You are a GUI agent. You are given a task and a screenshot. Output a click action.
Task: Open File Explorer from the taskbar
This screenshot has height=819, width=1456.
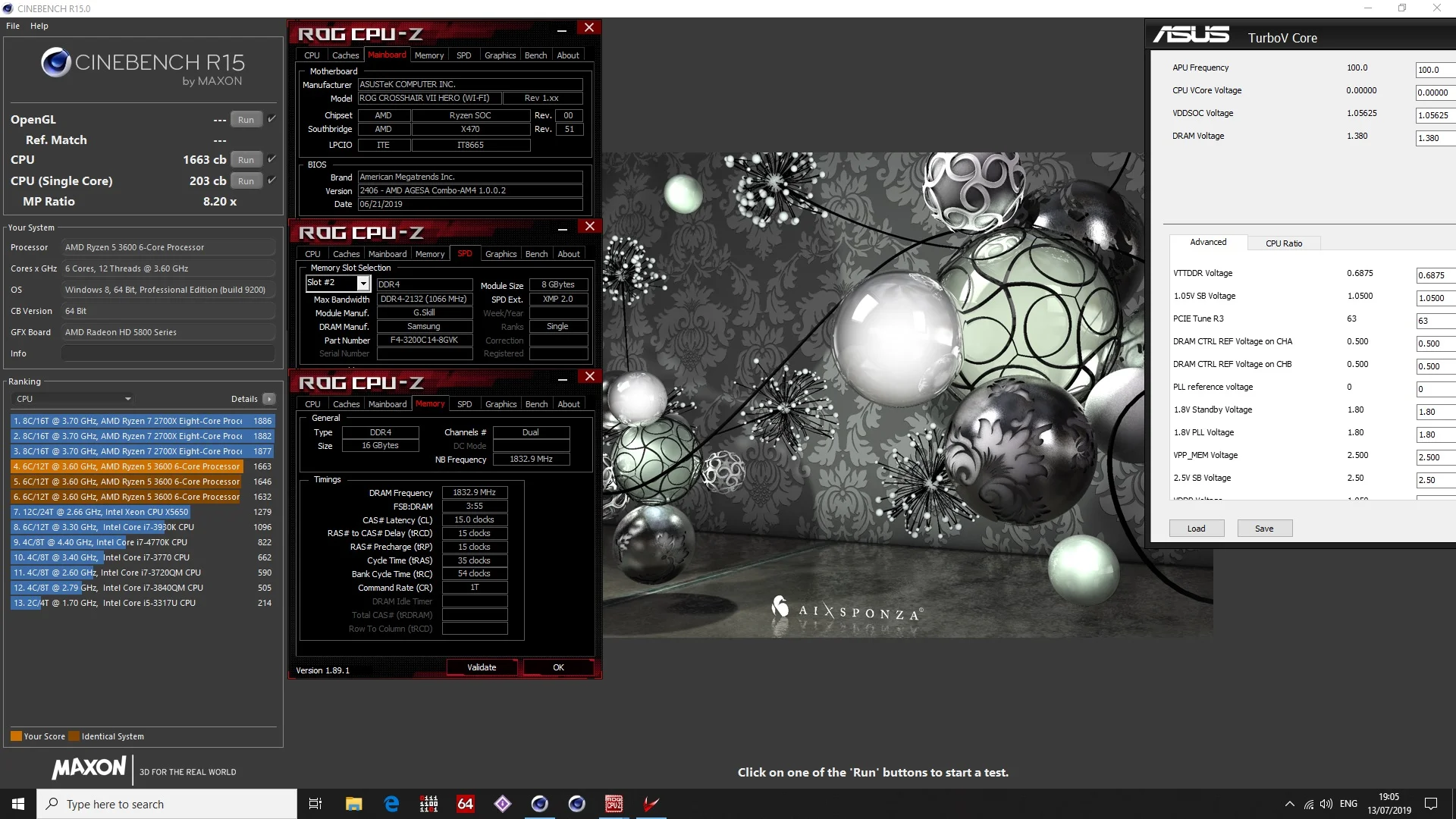(x=354, y=804)
